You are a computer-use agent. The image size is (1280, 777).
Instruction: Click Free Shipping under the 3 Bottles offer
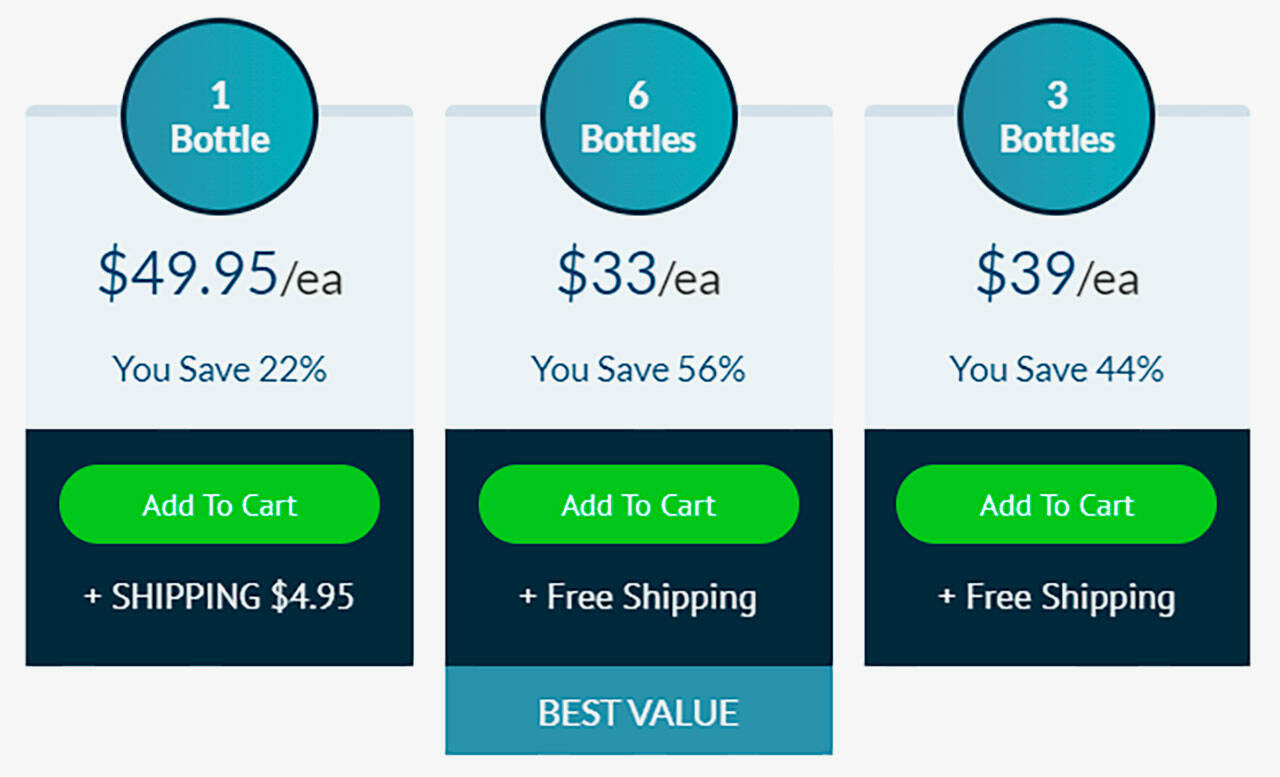[x=1057, y=598]
